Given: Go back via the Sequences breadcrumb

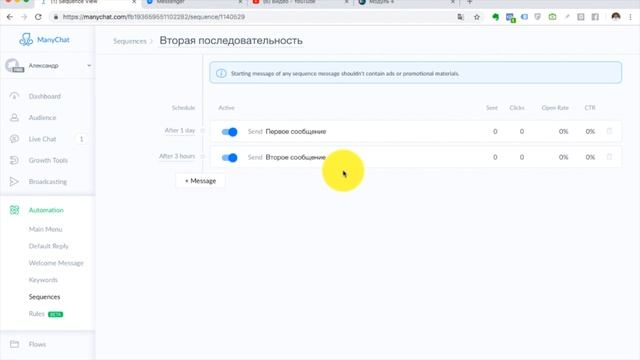Looking at the screenshot, I should pos(130,41).
